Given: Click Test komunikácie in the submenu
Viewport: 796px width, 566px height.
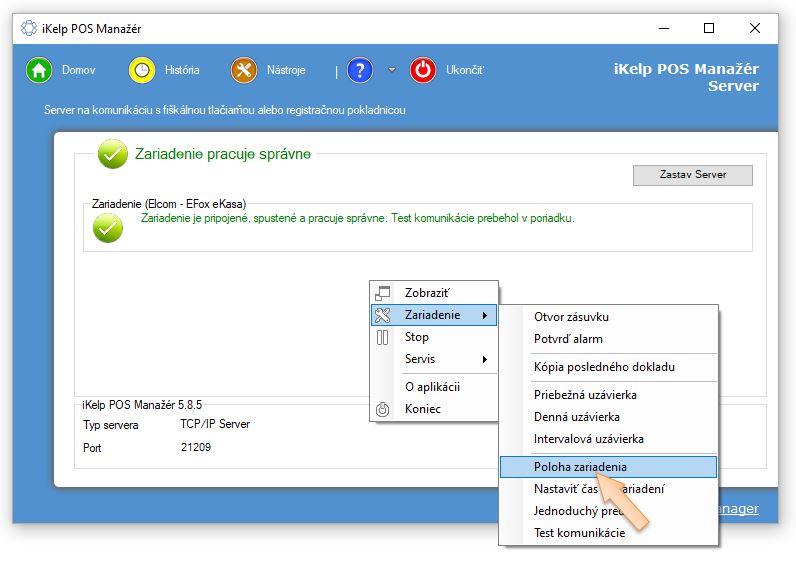Looking at the screenshot, I should (580, 533).
